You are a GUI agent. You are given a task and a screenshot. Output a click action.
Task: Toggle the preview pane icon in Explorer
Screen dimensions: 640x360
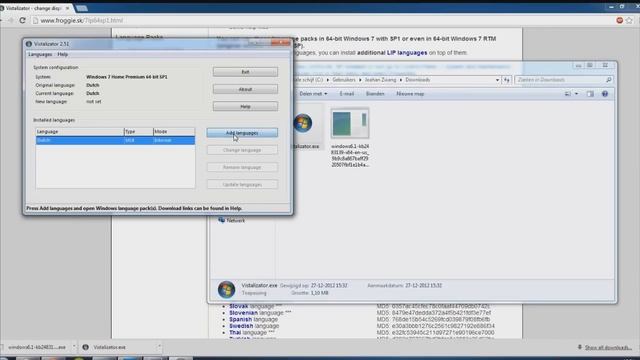click(590, 94)
